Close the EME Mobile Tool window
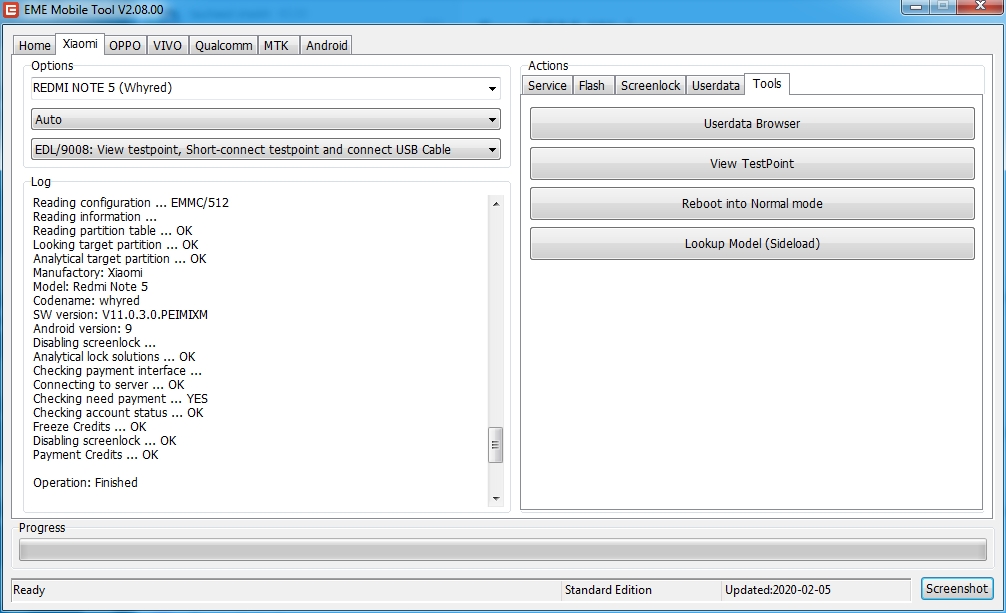Screen dimensions: 1006x613 coord(980,7)
